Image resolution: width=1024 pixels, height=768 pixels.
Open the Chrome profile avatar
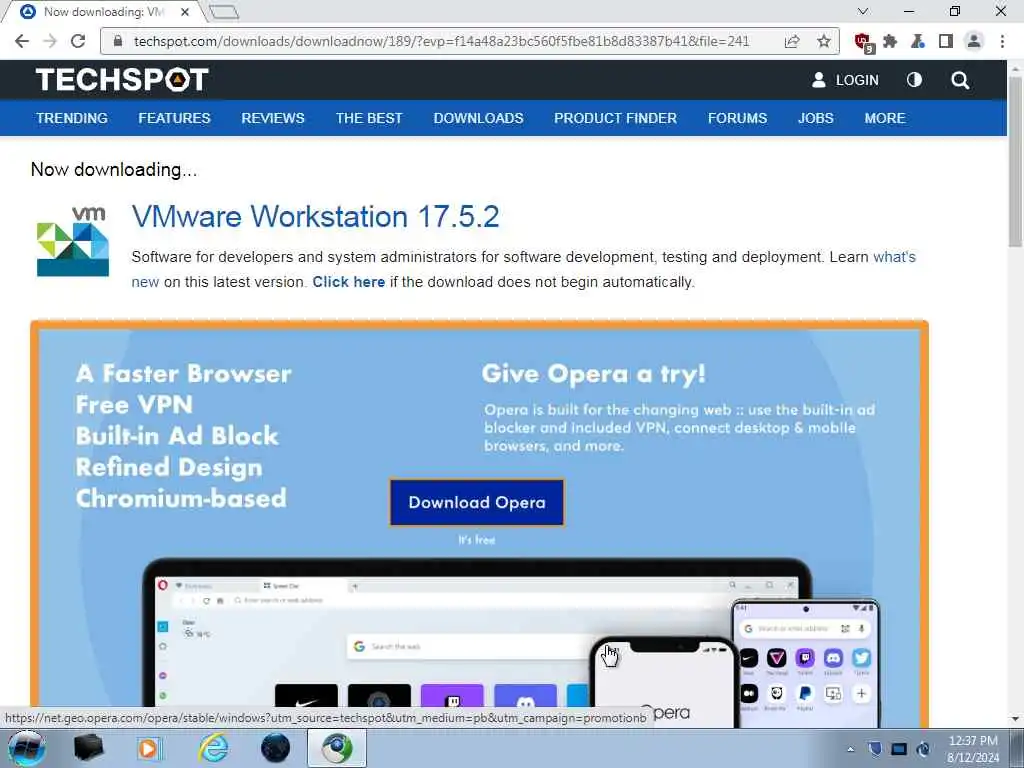(973, 41)
